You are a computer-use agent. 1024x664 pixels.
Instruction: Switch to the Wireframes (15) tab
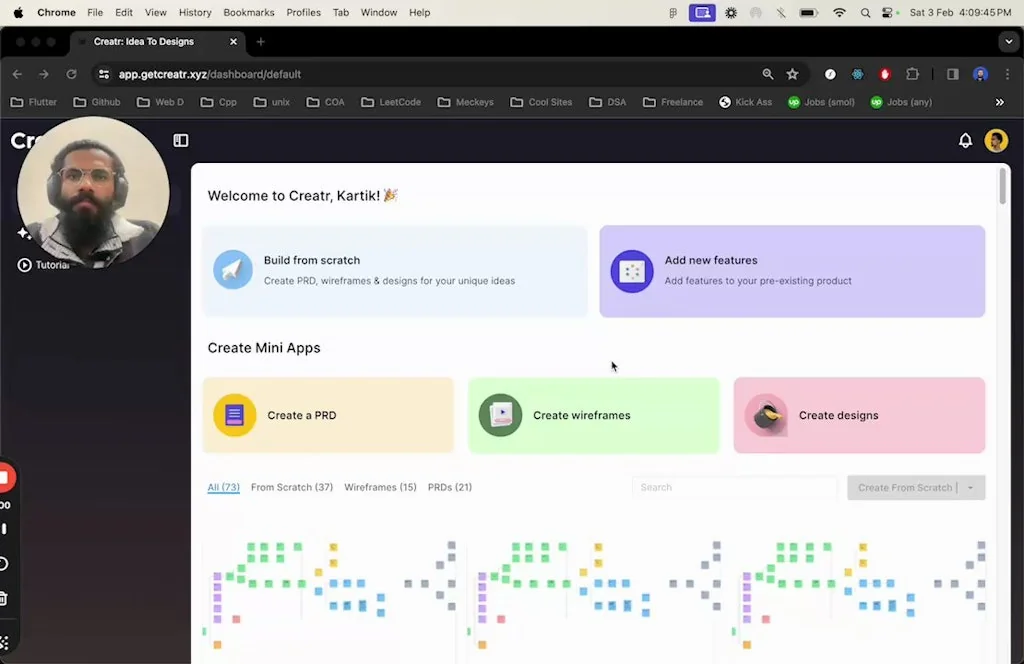tap(380, 487)
